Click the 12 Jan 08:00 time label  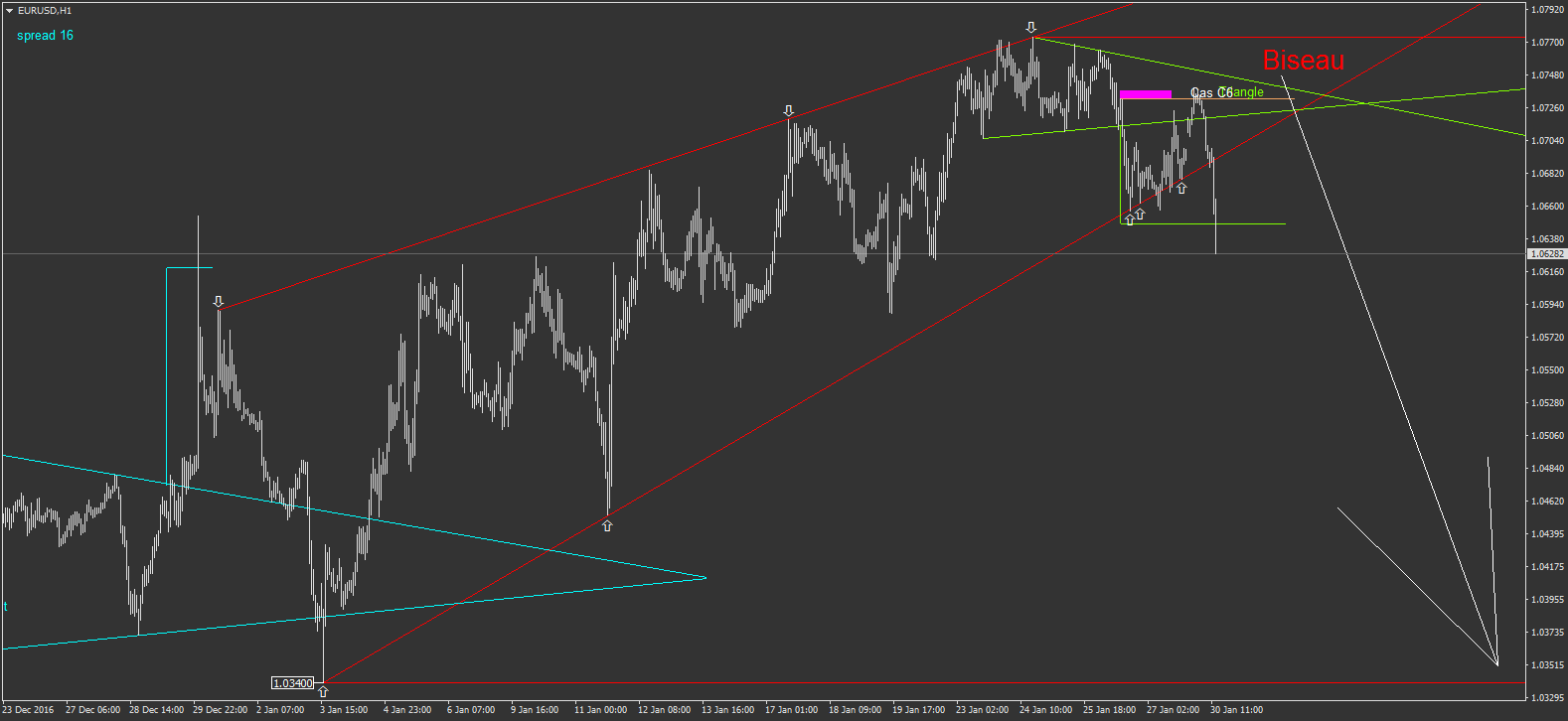(x=665, y=710)
